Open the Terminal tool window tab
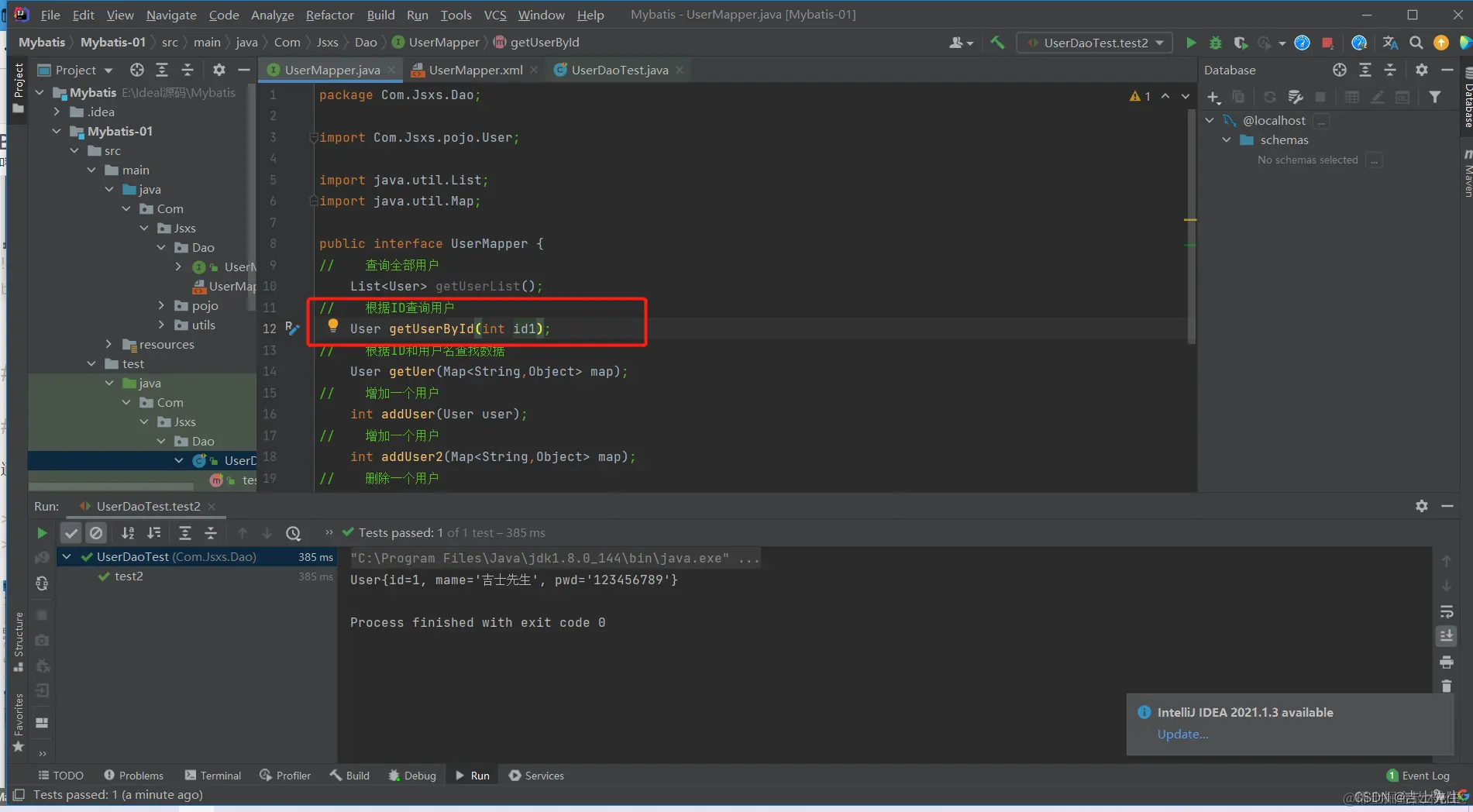The image size is (1473, 812). pyautogui.click(x=213, y=776)
